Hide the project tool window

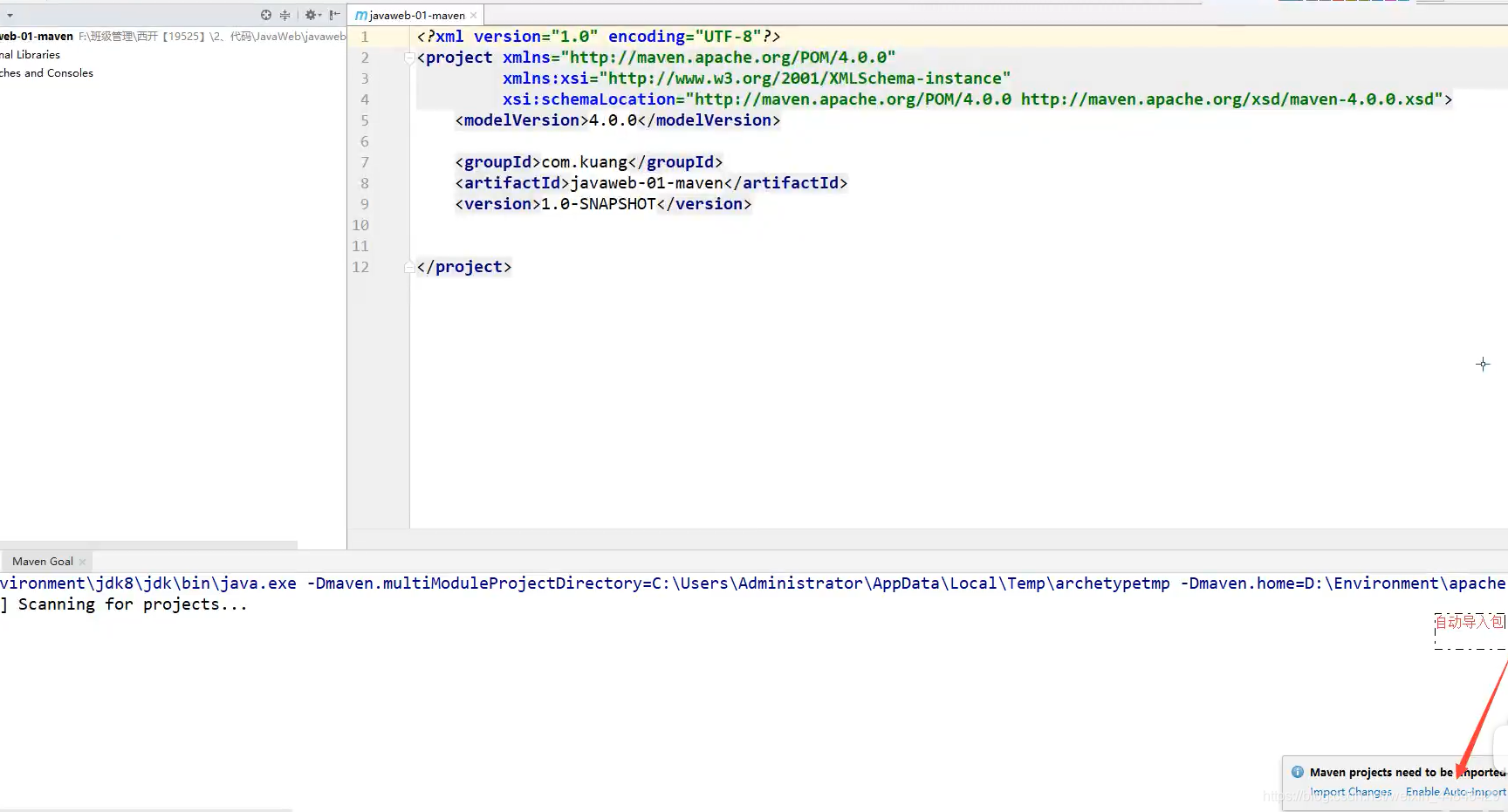334,15
